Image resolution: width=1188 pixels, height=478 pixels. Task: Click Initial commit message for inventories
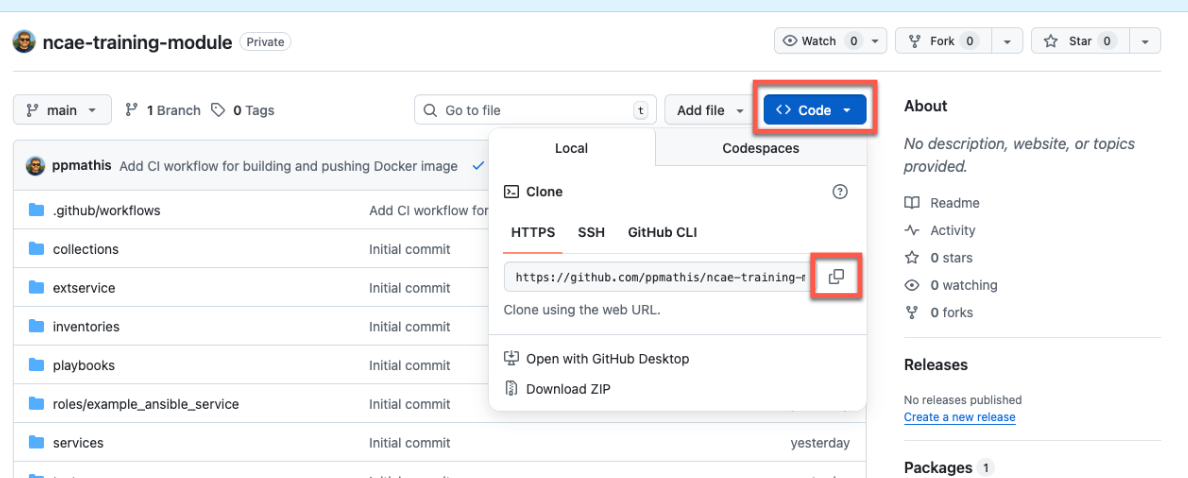(410, 326)
